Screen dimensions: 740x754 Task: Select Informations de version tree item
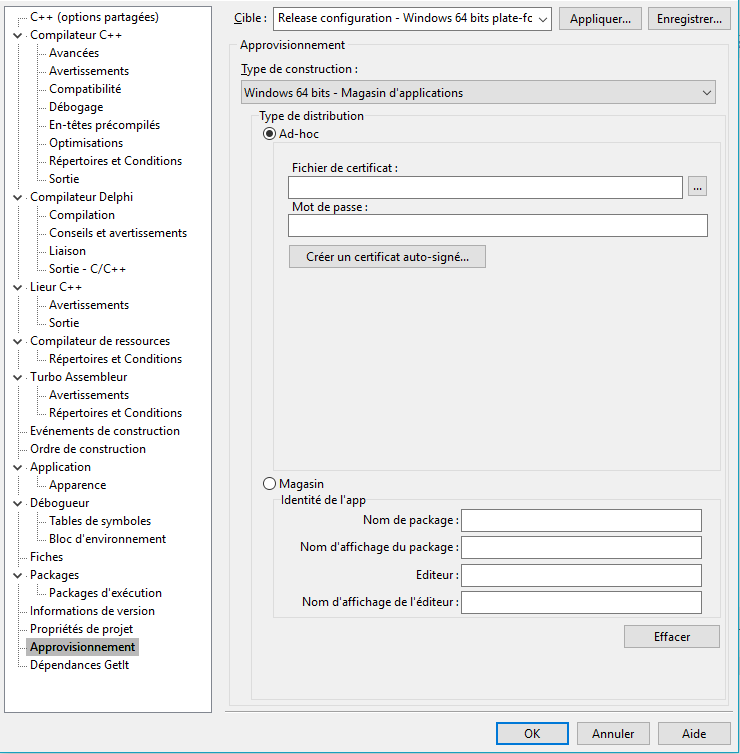(x=92, y=611)
